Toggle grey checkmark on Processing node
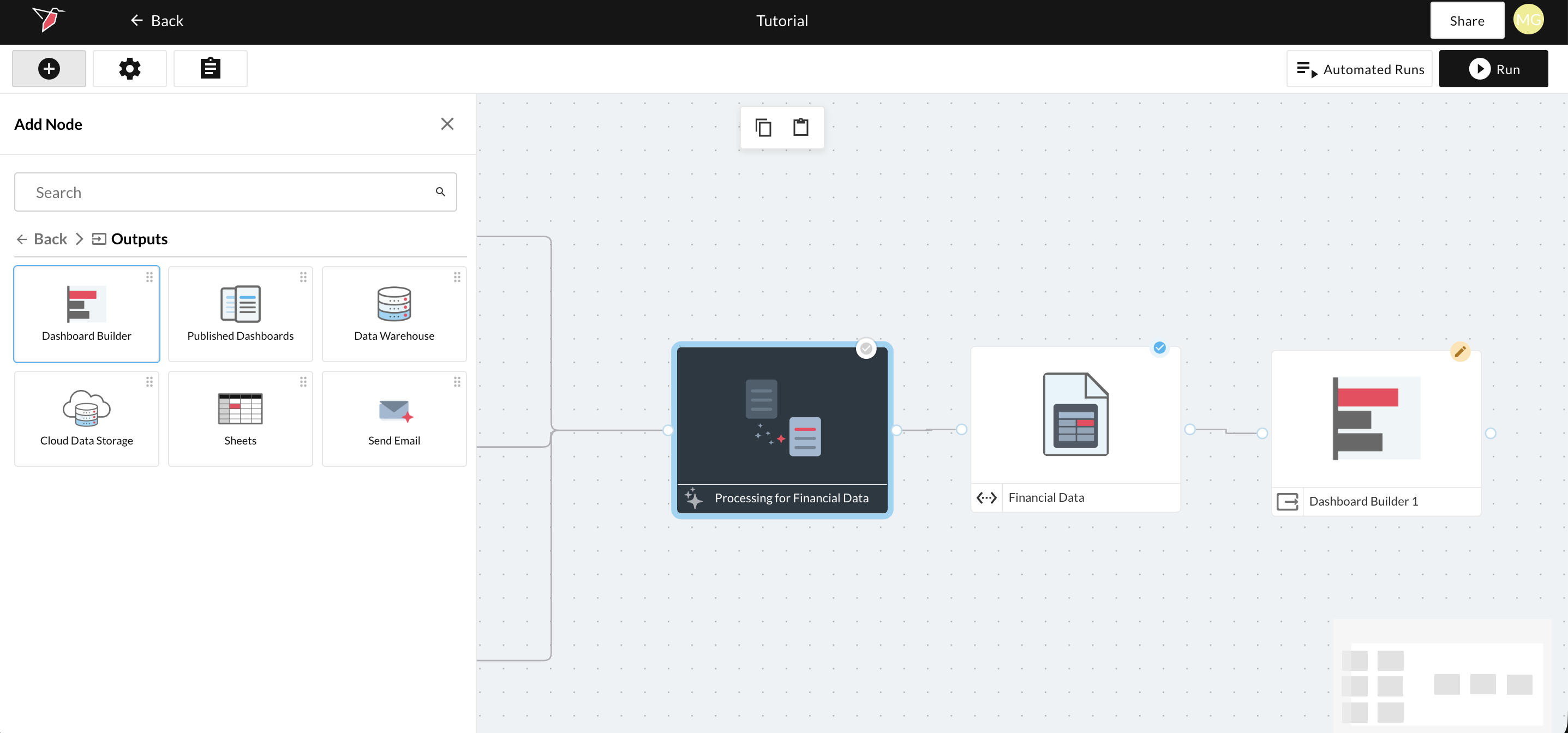Screen dimensions: 1568x733 [x=866, y=349]
